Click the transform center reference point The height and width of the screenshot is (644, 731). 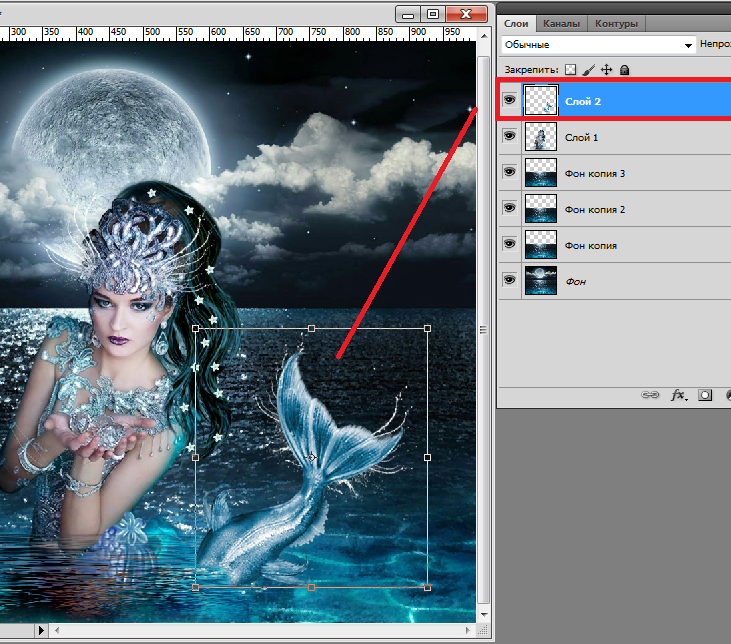(x=311, y=457)
